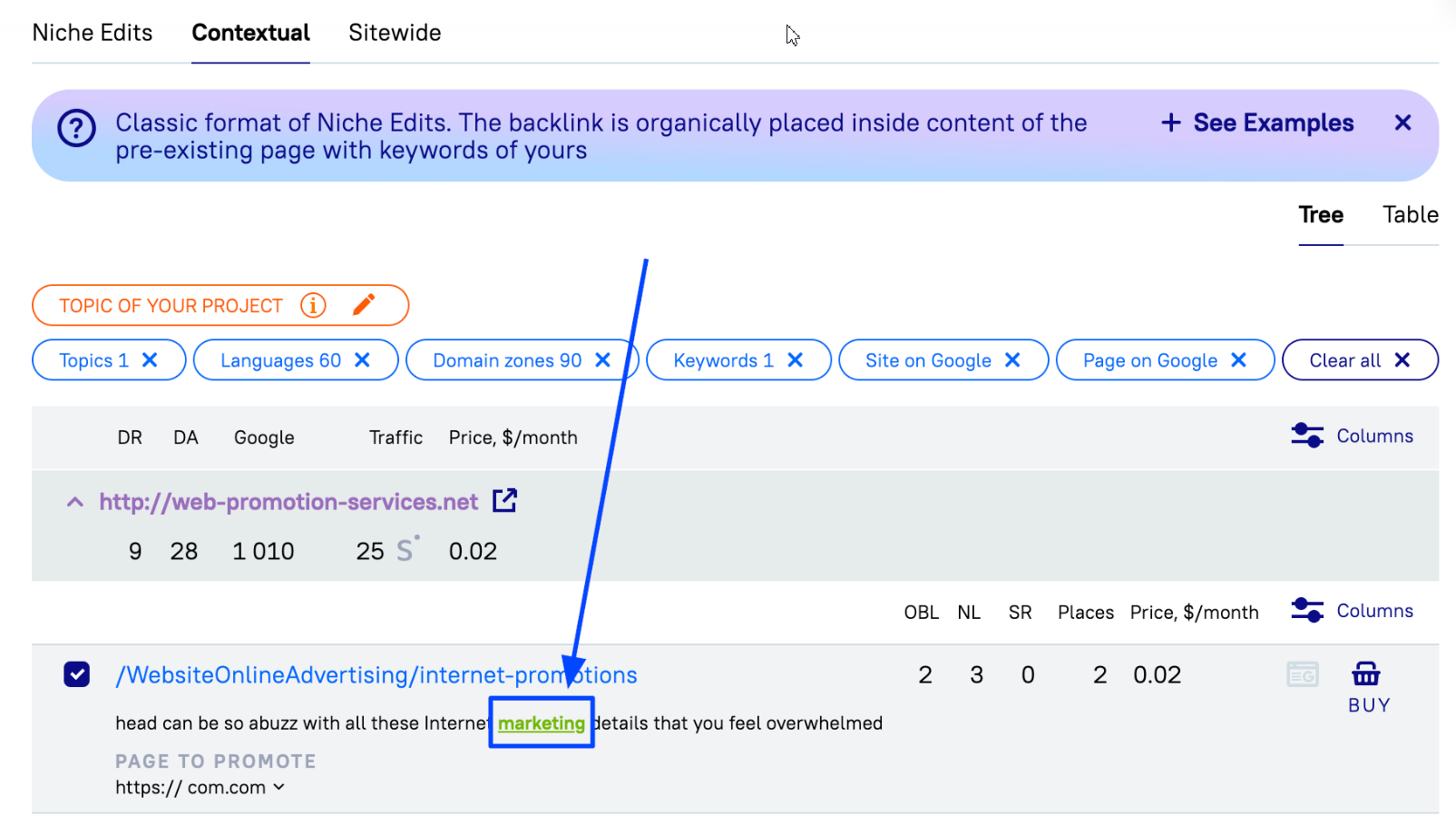Viewport: 1456px width, 825px height.
Task: Expand the See Examples section
Action: [1257, 123]
